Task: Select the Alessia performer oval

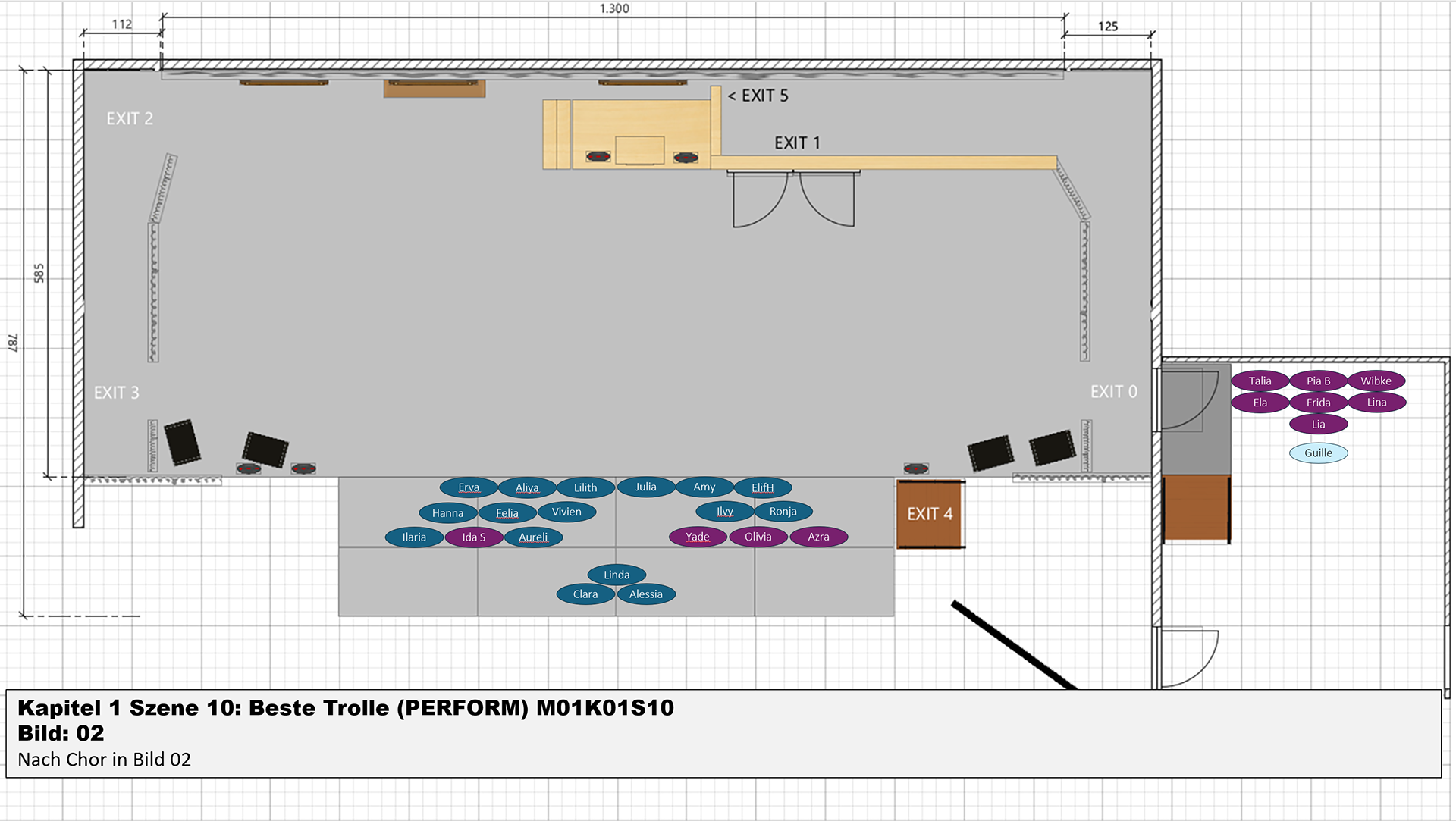Action: click(646, 594)
